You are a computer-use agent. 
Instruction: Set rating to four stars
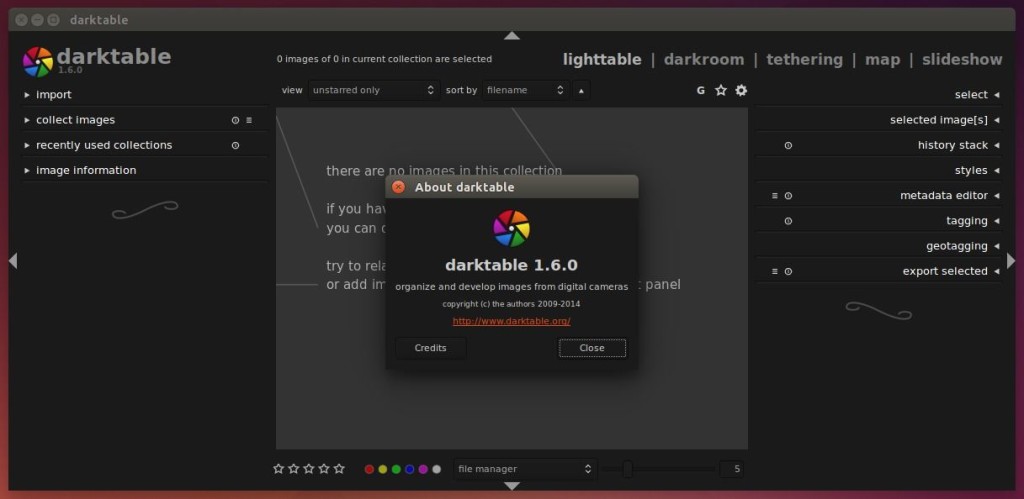click(324, 468)
